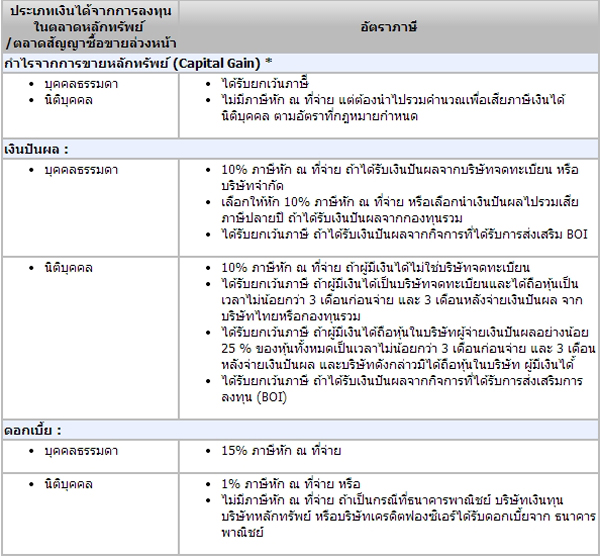Click the 'ได้รับยกเว้นภาษี ถ้าผู้มีเงินได้ถือหุ้นในบริษัทผู้จ่ายเงินปันผล' bullet
The width and height of the screenshot is (600, 558).
(408, 348)
